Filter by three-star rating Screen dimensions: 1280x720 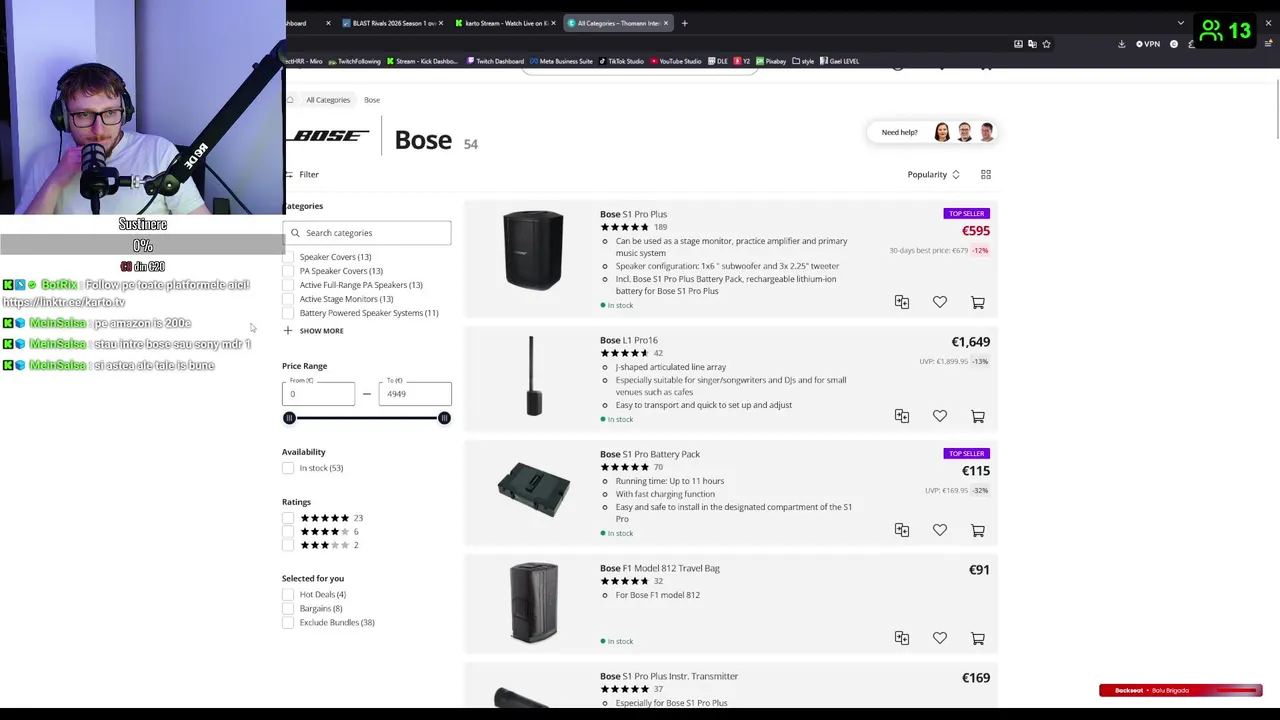(289, 545)
